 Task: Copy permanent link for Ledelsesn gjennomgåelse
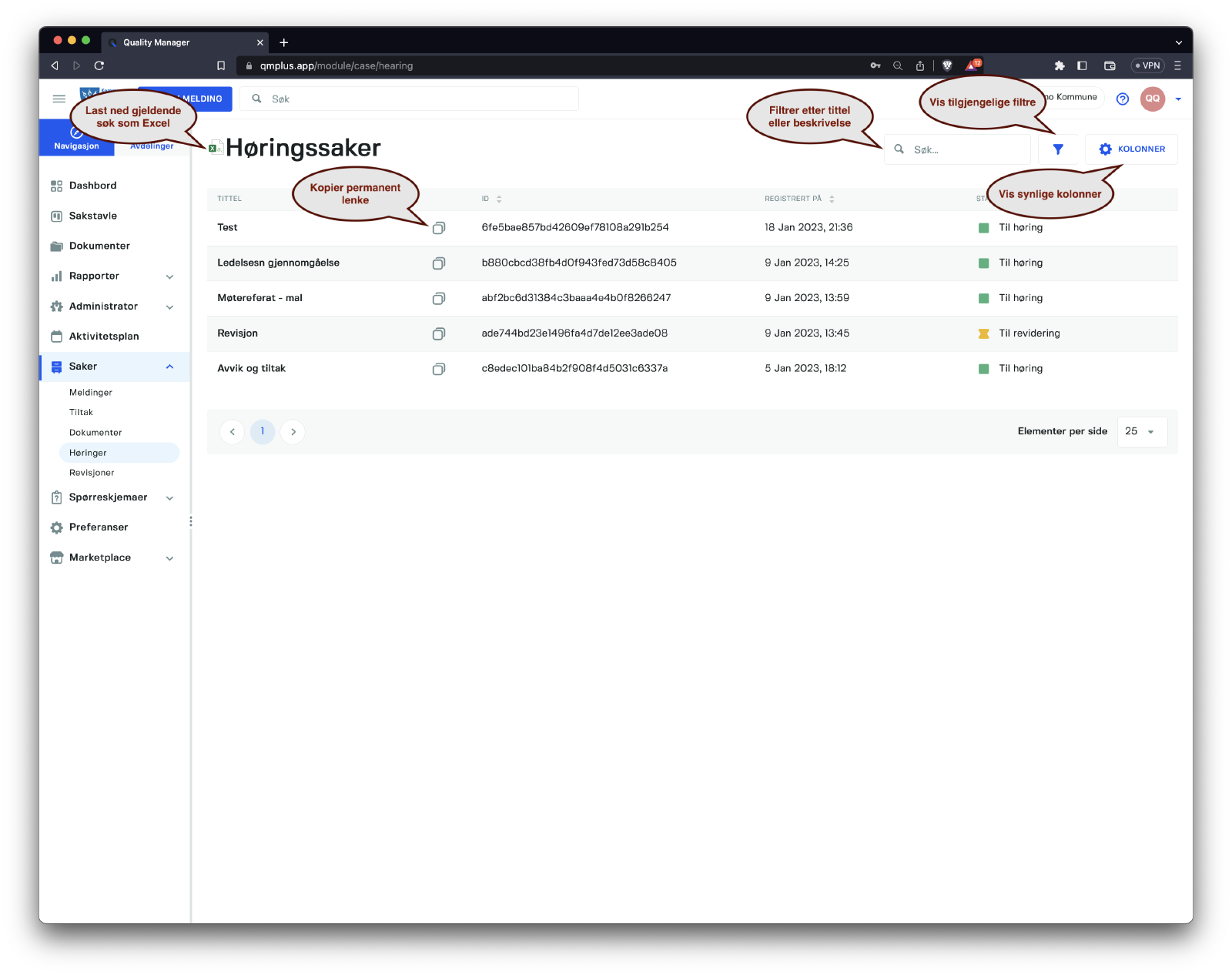439,263
